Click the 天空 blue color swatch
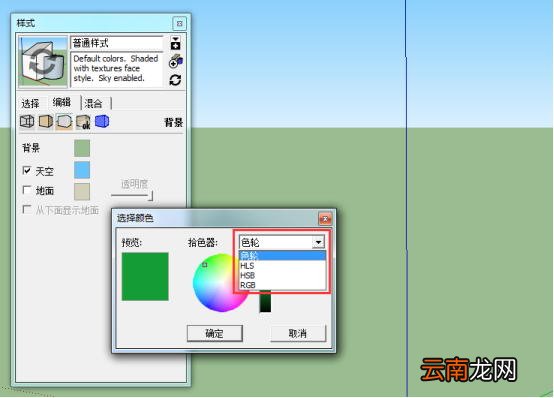554x398 pixels. [x=82, y=170]
